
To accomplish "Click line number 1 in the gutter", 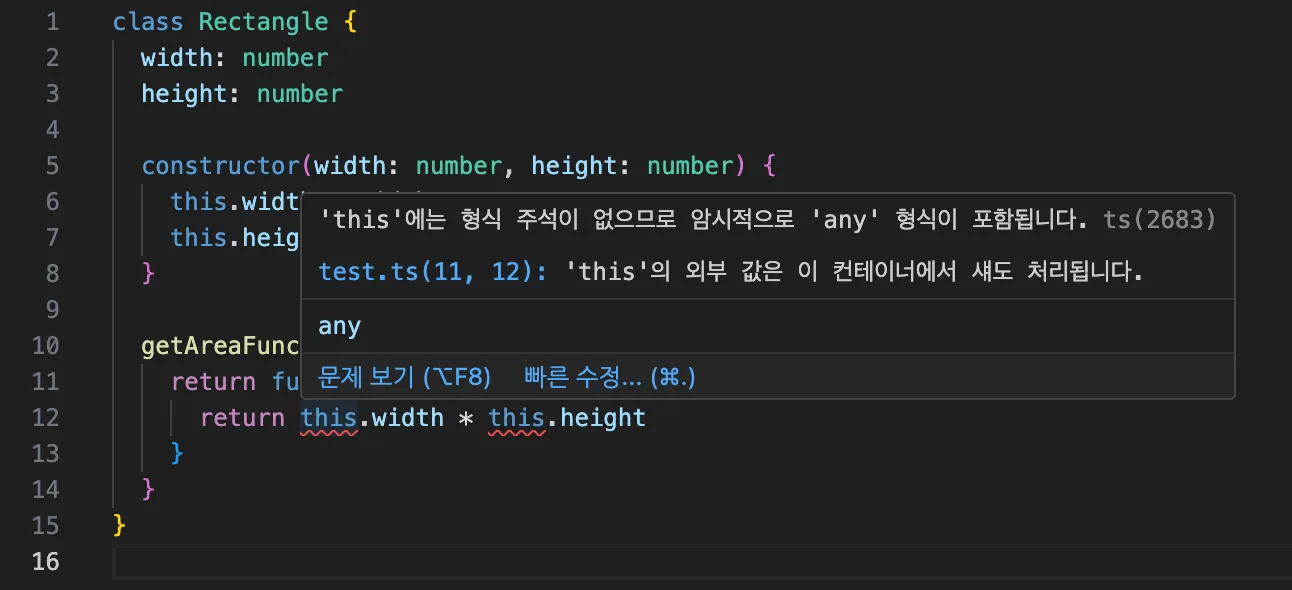I will click(x=53, y=21).
